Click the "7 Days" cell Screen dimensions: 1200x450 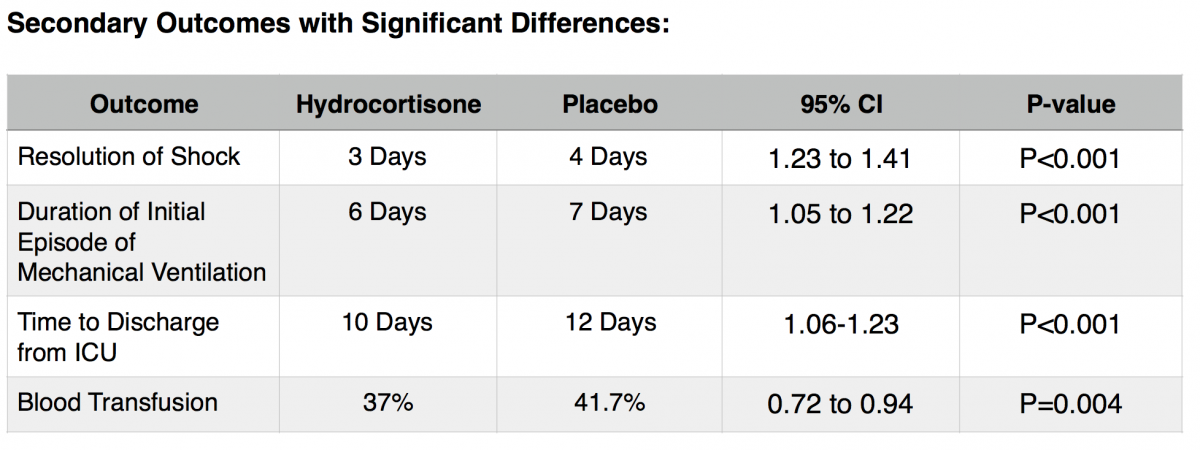(x=608, y=212)
